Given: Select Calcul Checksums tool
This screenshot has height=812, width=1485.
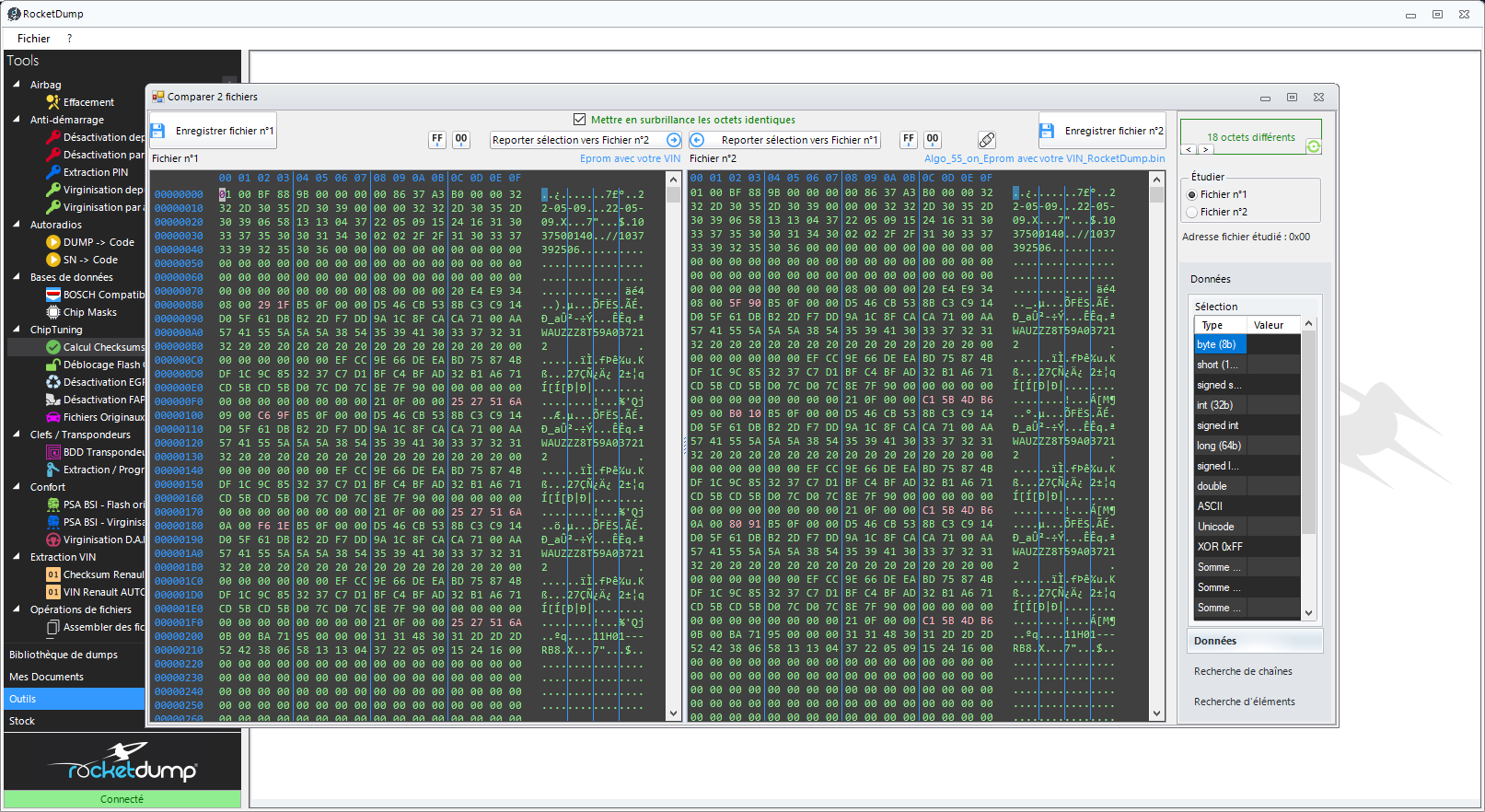Looking at the screenshot, I should click(x=96, y=347).
